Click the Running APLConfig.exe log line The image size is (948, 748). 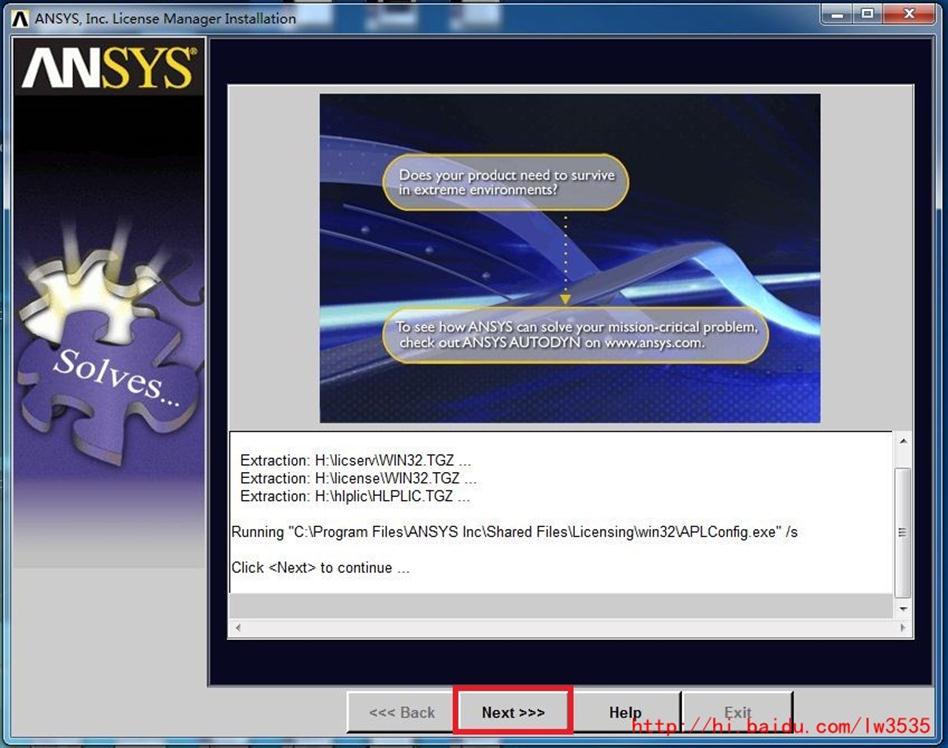(x=515, y=532)
